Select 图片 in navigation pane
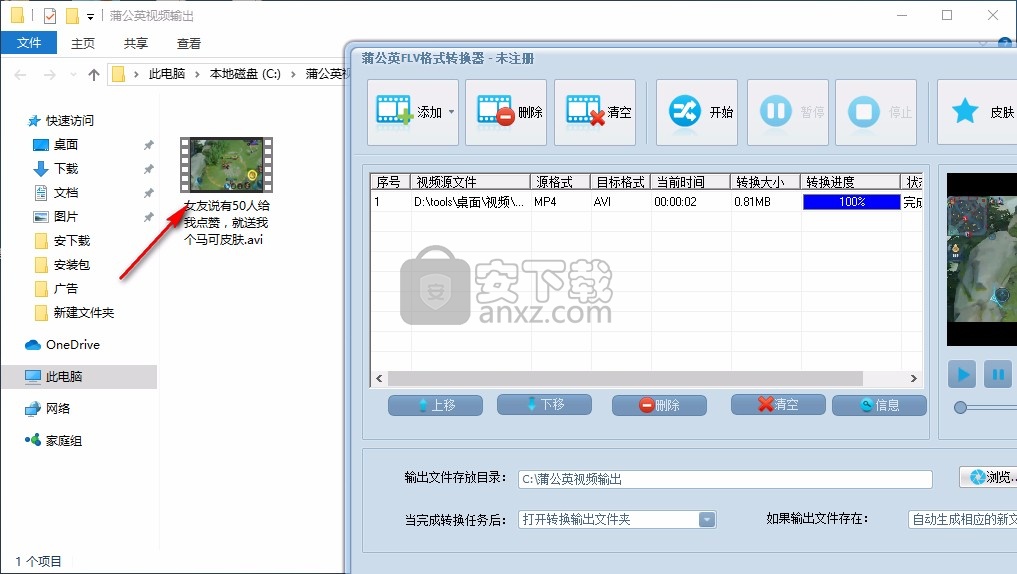1017x574 pixels. 66,217
